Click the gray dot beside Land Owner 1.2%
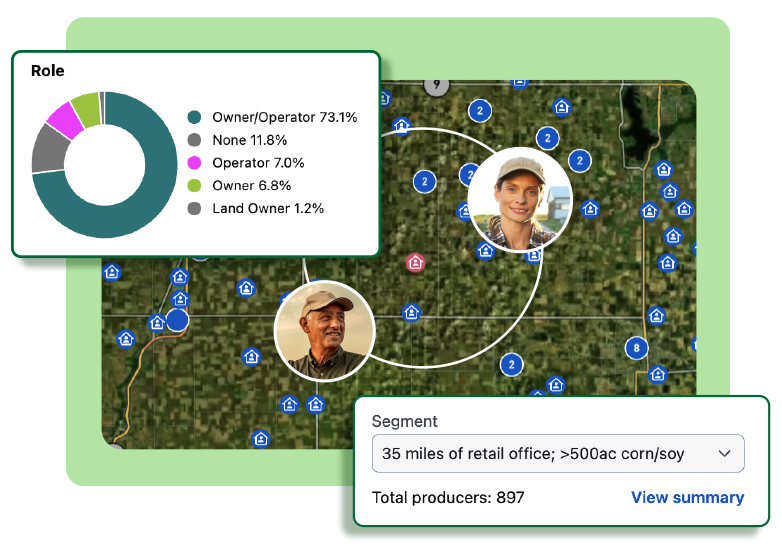 (194, 208)
